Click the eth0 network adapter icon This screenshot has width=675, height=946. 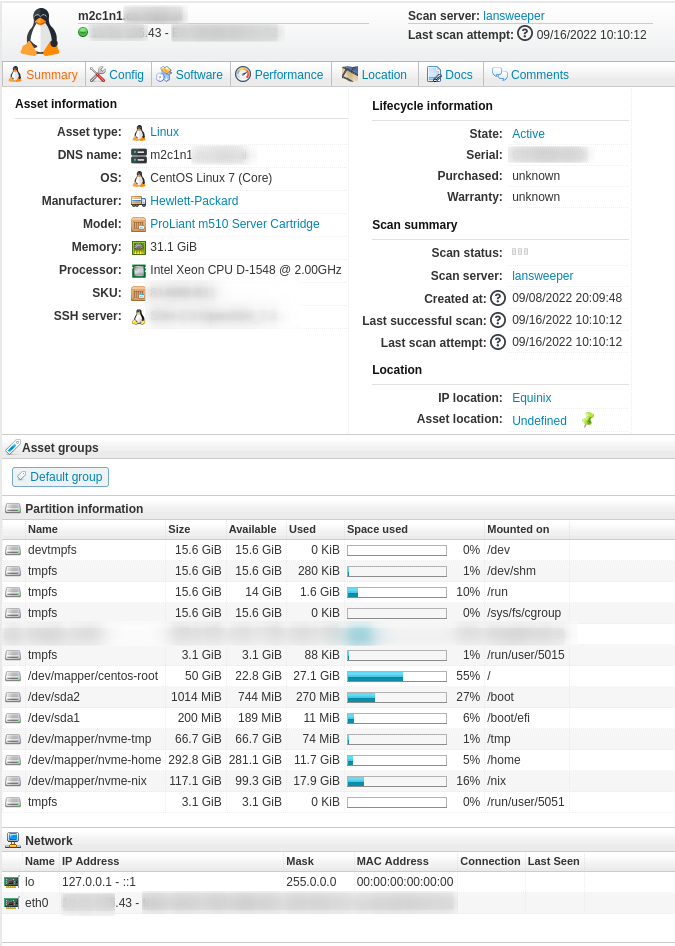tap(12, 903)
